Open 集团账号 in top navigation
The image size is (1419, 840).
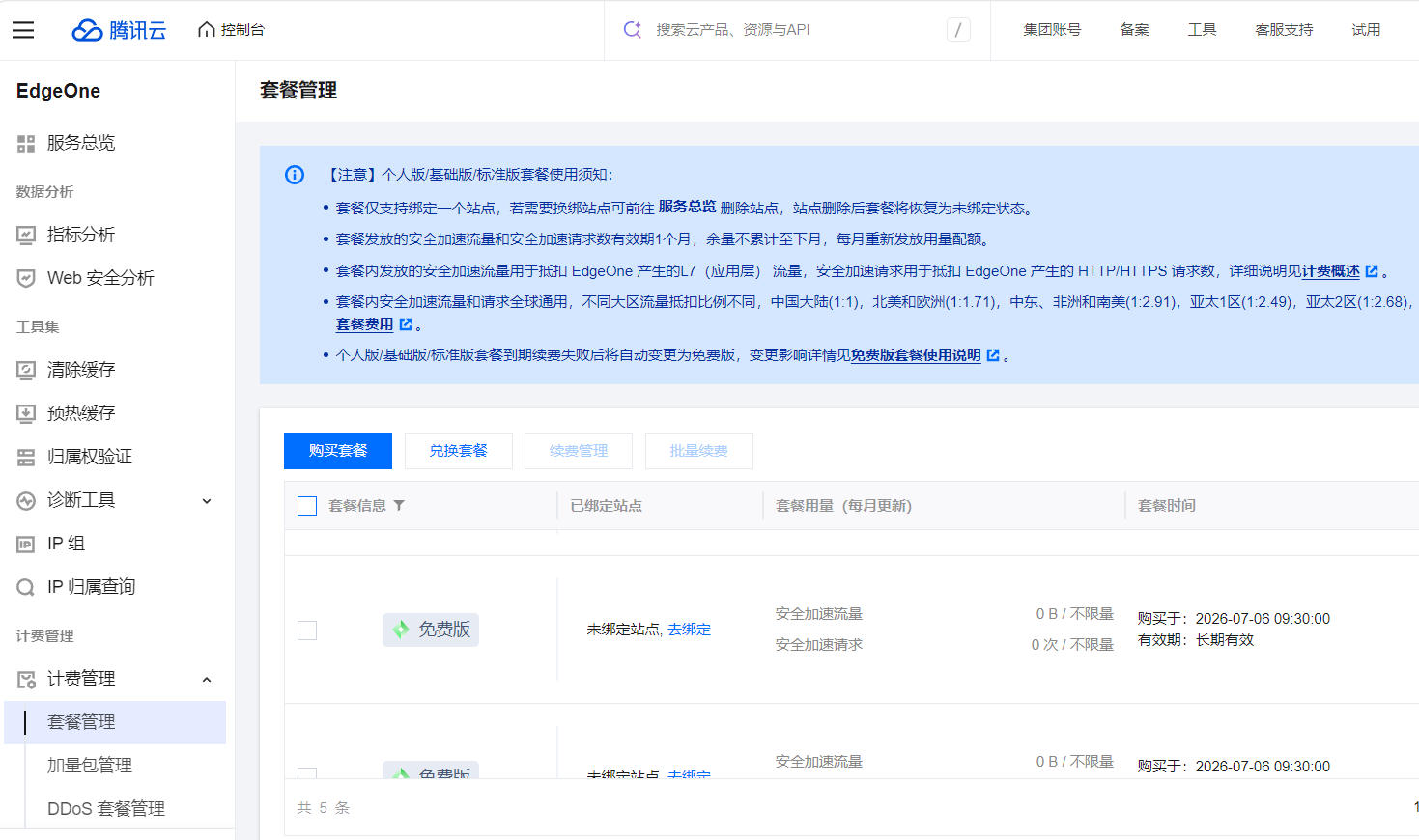click(1052, 30)
